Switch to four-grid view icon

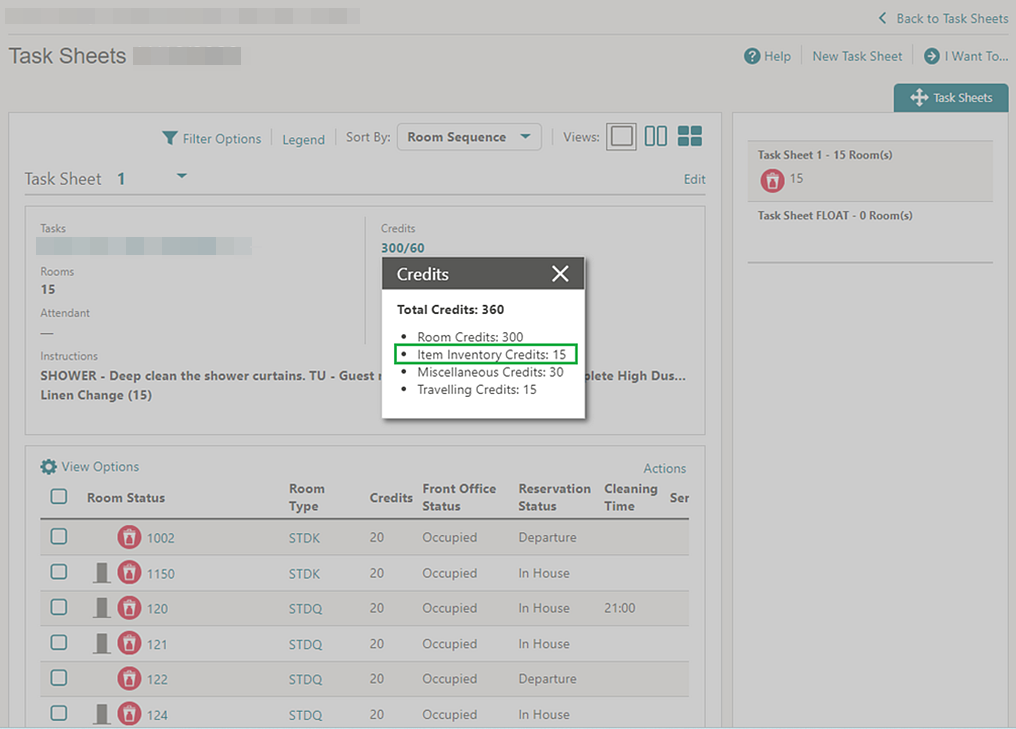pyautogui.click(x=689, y=137)
